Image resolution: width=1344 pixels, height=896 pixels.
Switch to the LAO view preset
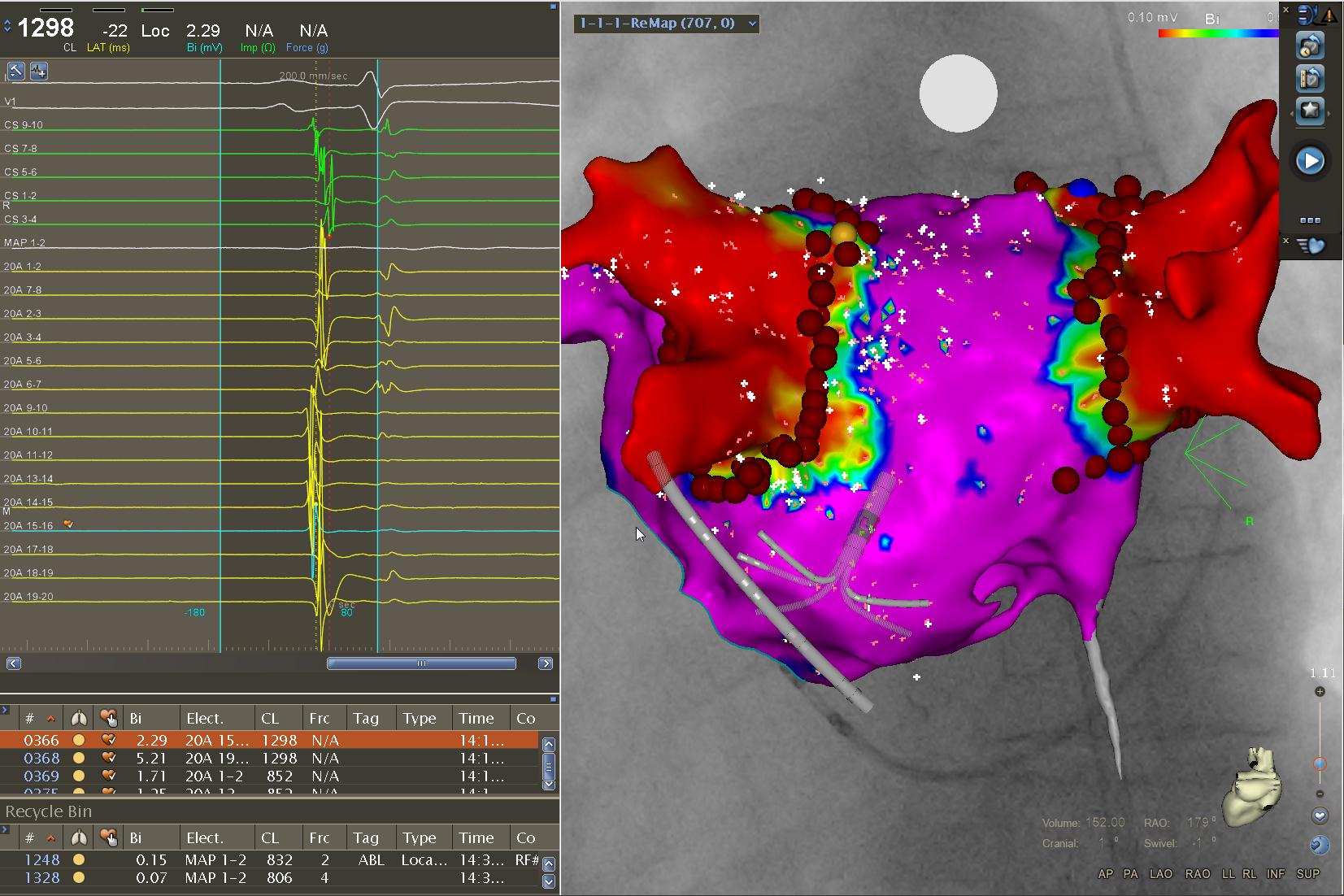coord(1160,874)
